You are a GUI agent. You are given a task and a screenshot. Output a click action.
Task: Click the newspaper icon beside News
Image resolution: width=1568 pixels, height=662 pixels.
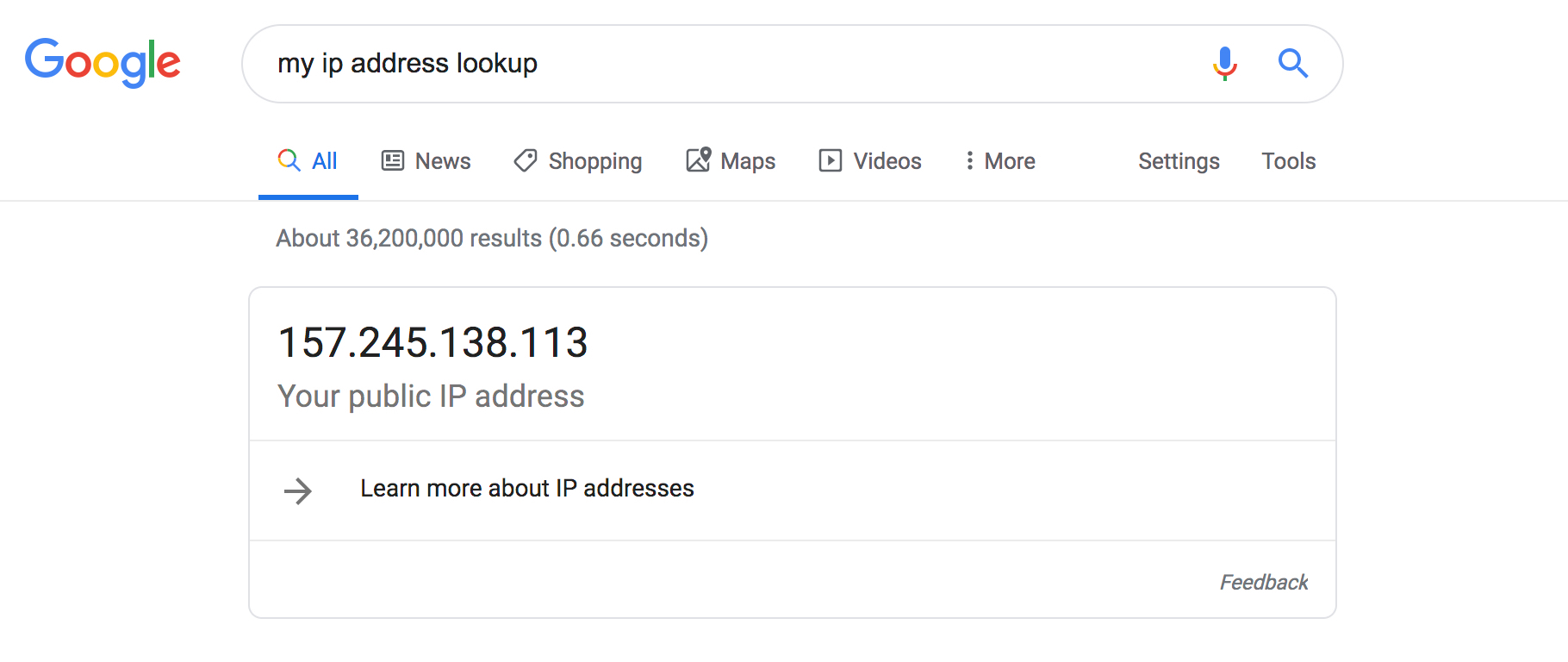[x=393, y=160]
